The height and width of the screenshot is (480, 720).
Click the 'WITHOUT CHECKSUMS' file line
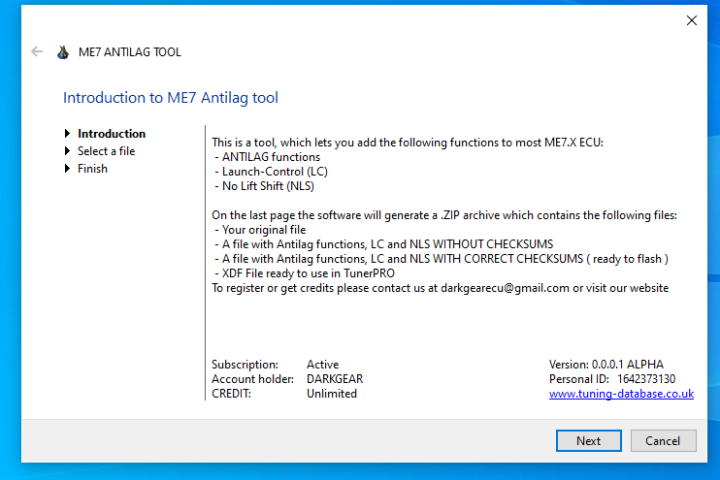pos(383,244)
